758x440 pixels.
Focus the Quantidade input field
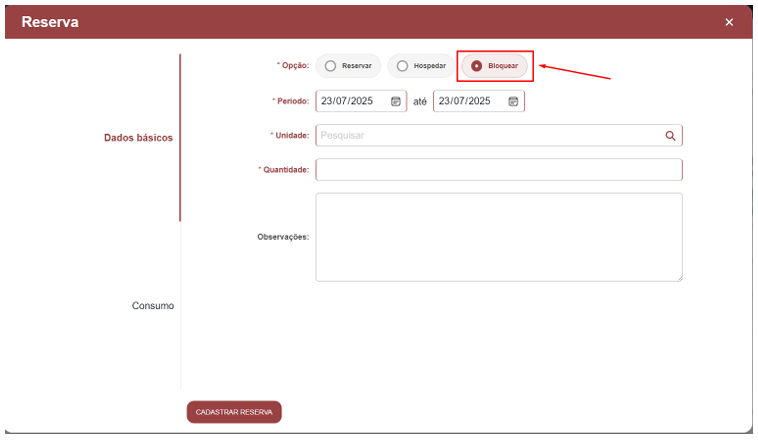[x=498, y=169]
